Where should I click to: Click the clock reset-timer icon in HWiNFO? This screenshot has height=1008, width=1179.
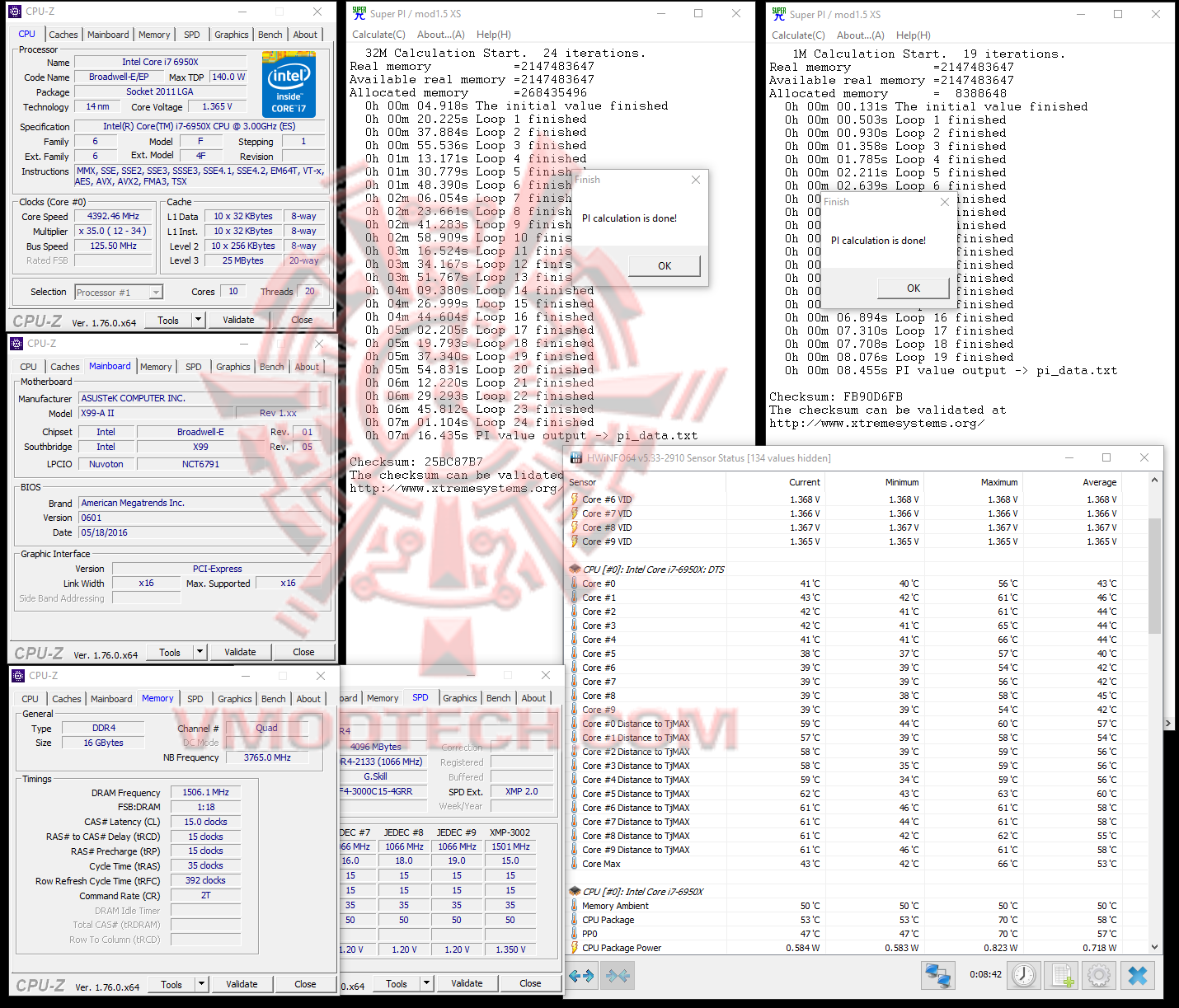click(x=1024, y=976)
